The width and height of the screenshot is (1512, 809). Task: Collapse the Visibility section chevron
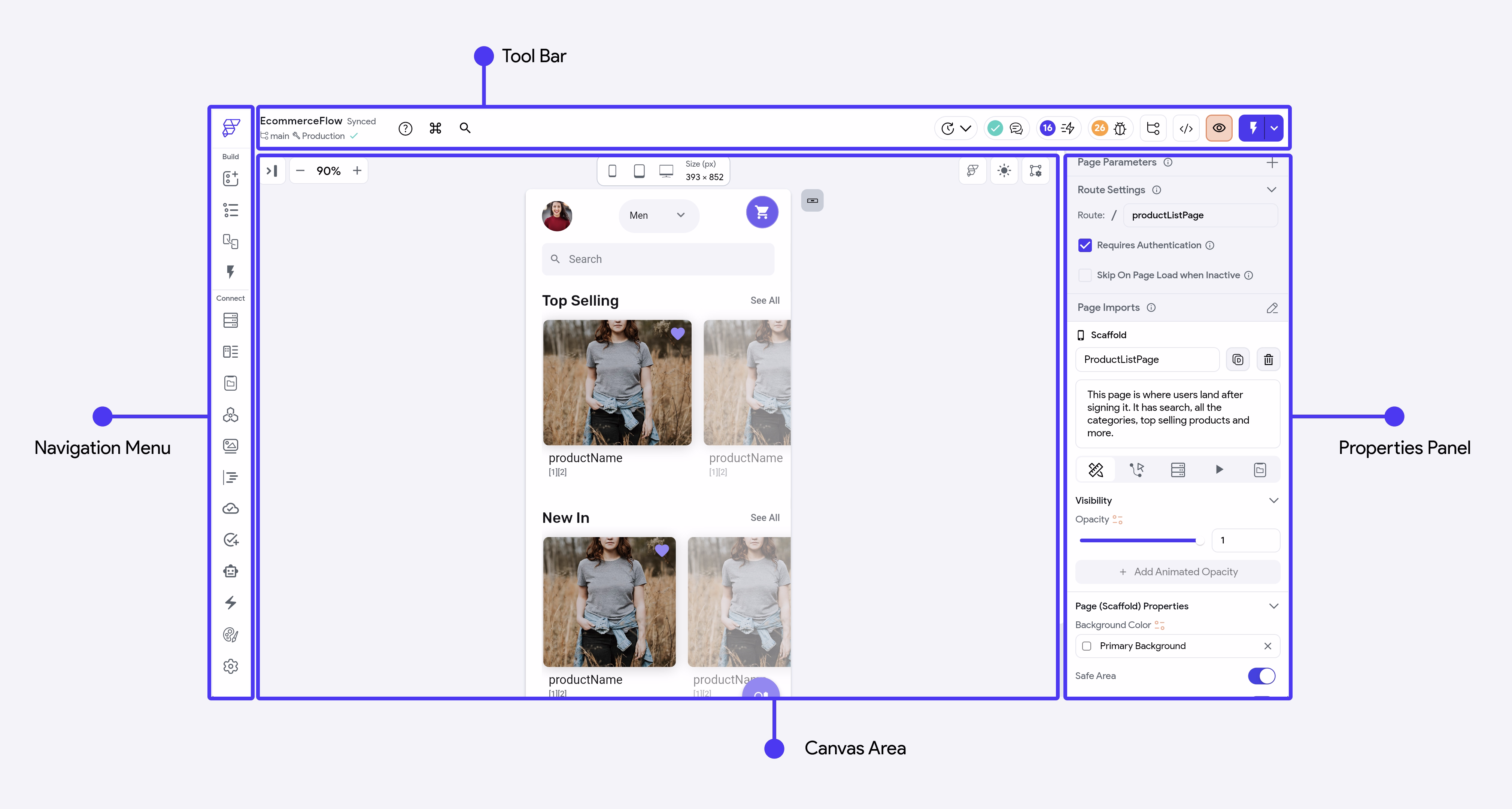coord(1273,501)
